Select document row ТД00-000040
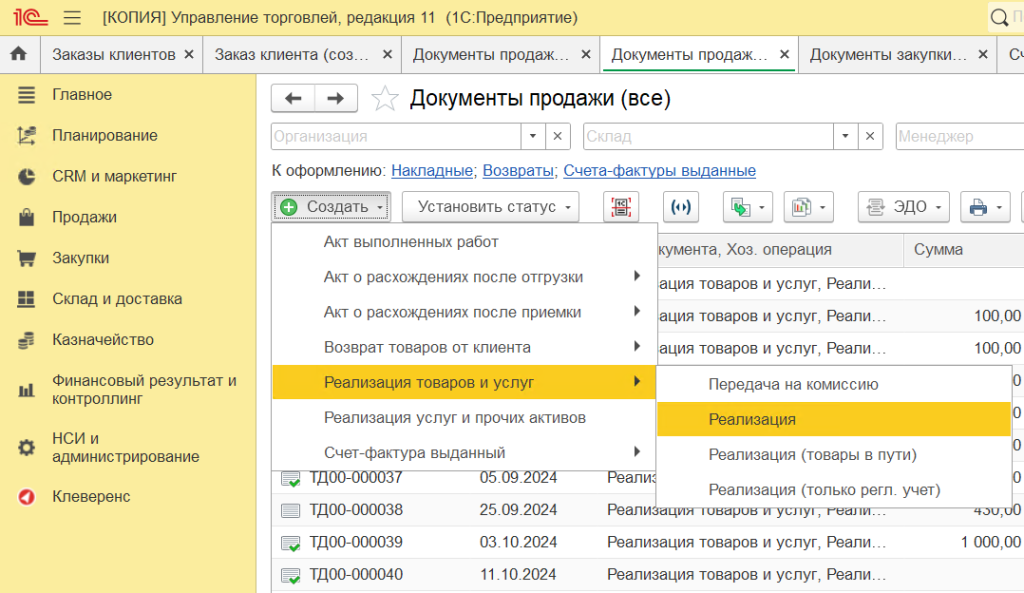1024x593 pixels. (x=647, y=575)
